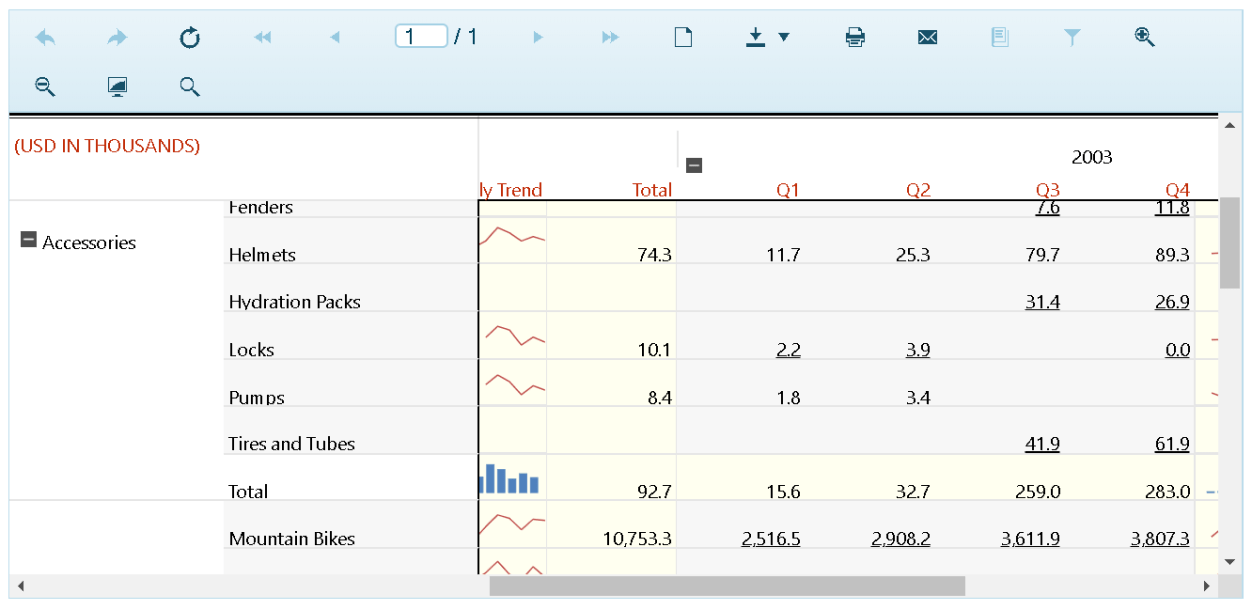
Task: Open the 2,516.5 Mountain Bikes Q1 link
Action: pos(770,538)
